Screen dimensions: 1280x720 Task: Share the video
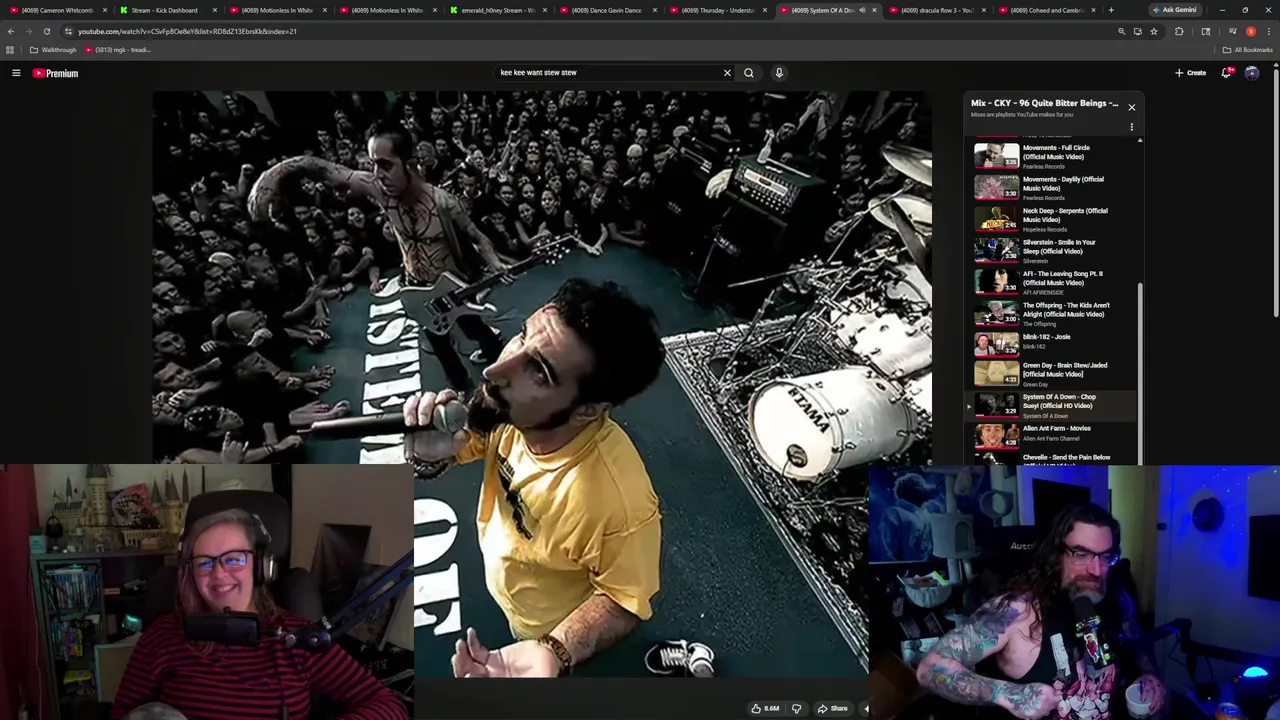pos(832,709)
